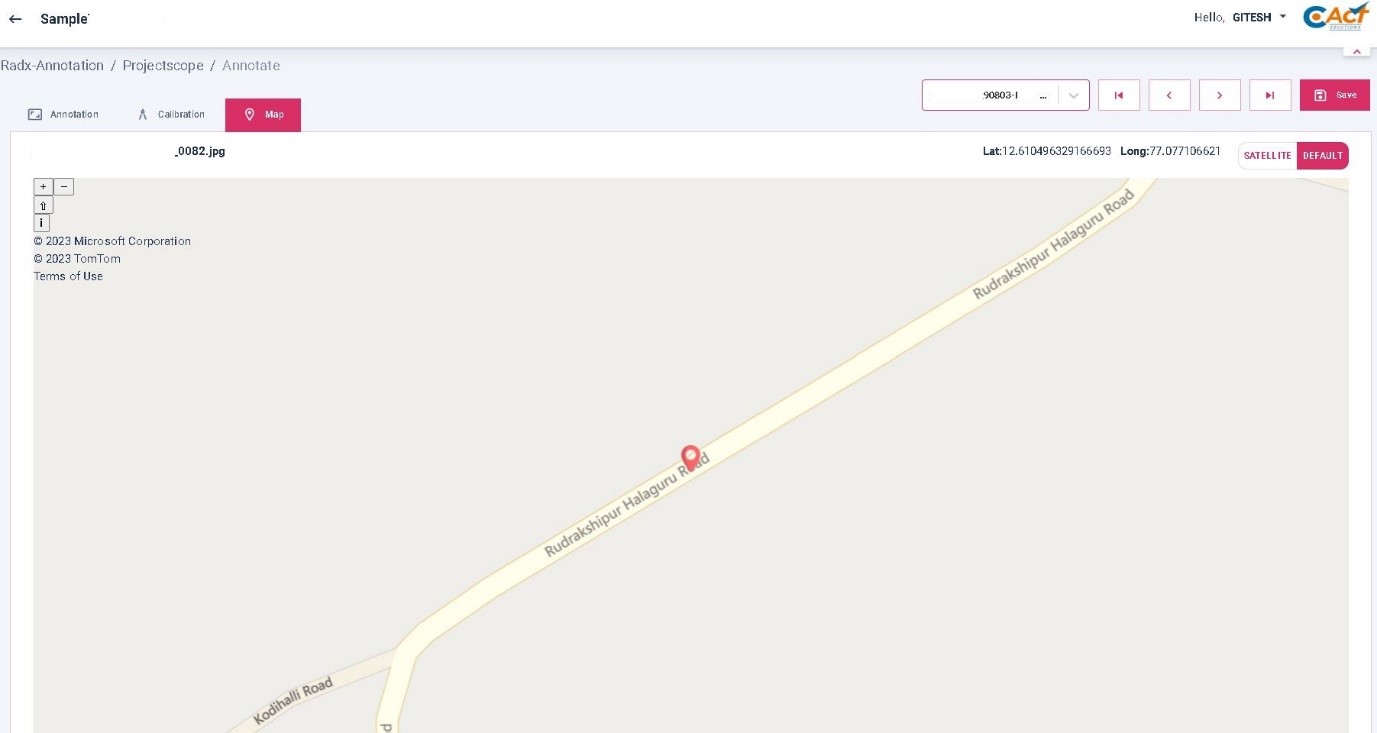The height and width of the screenshot is (733, 1377).
Task: Open the 90803-I file dropdown
Action: 1005,95
